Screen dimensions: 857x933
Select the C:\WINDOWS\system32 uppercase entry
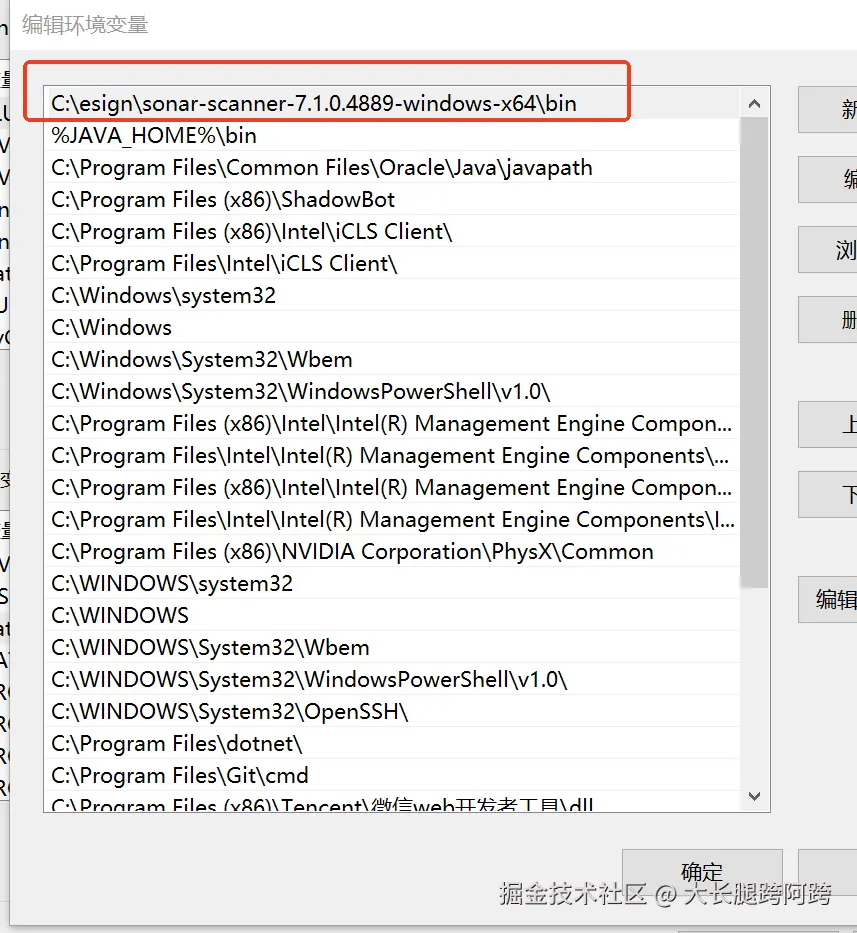(x=392, y=583)
